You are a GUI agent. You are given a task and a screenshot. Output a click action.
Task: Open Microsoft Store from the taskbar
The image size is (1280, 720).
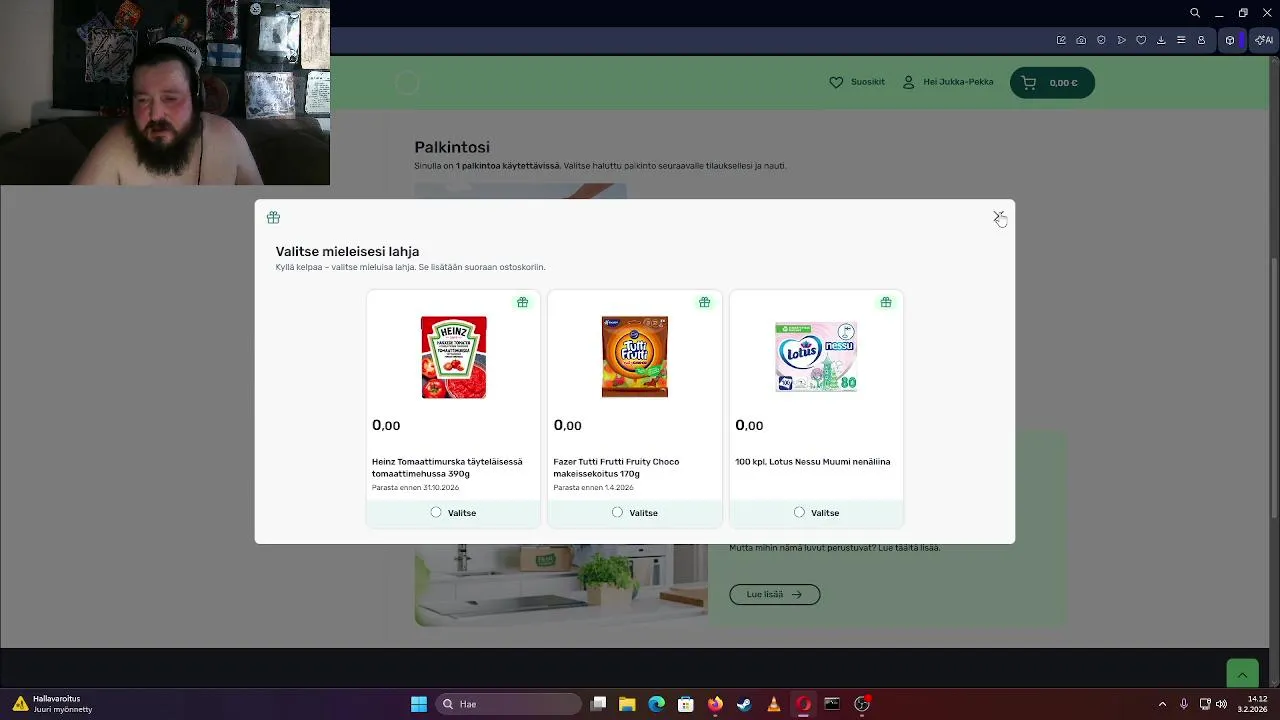click(685, 704)
